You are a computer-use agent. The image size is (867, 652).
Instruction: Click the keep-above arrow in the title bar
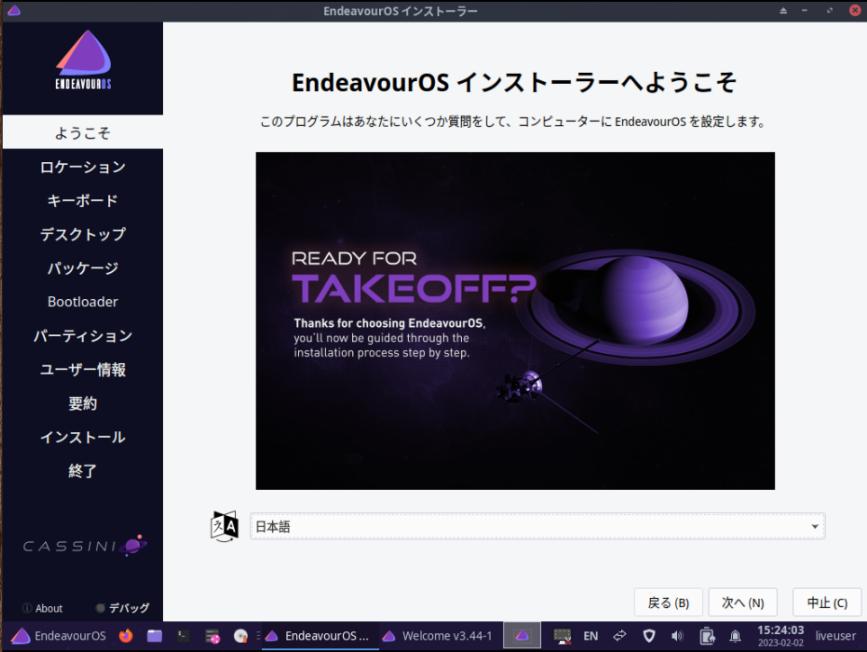783,11
